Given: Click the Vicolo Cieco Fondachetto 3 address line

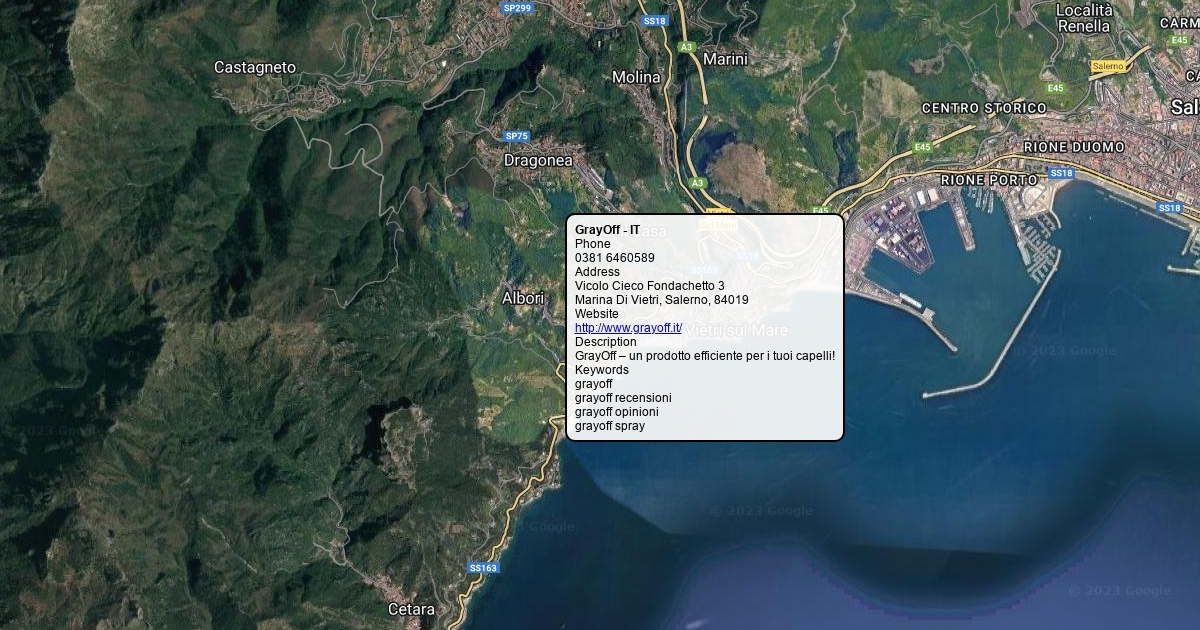Looking at the screenshot, I should coord(649,286).
